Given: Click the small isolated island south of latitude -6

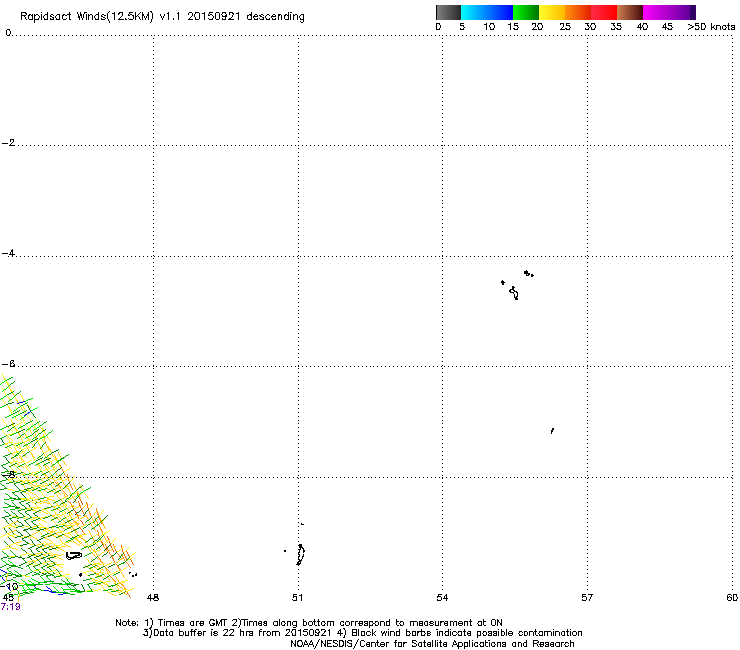Looking at the screenshot, I should pyautogui.click(x=552, y=431).
